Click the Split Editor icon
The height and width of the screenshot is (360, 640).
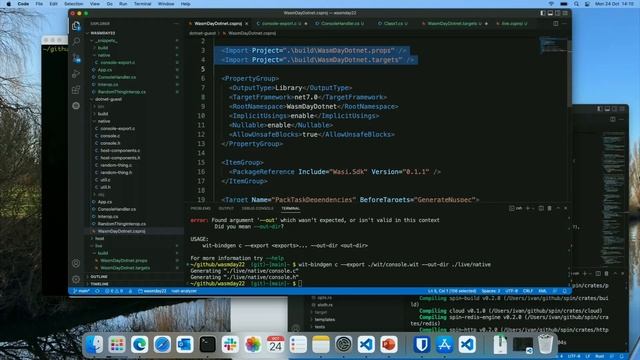(x=556, y=24)
